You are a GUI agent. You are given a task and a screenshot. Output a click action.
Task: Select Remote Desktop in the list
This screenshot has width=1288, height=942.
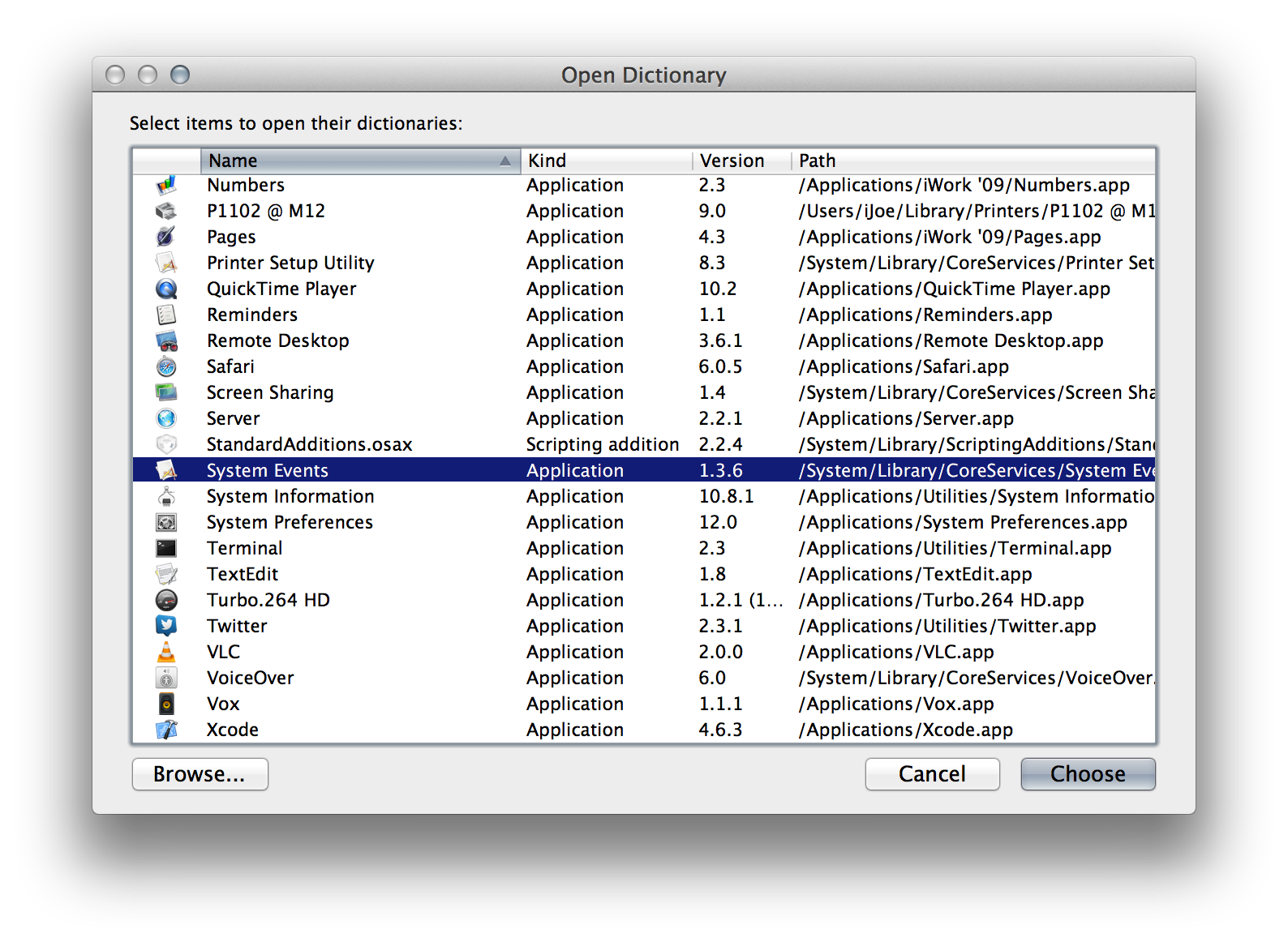(x=278, y=340)
